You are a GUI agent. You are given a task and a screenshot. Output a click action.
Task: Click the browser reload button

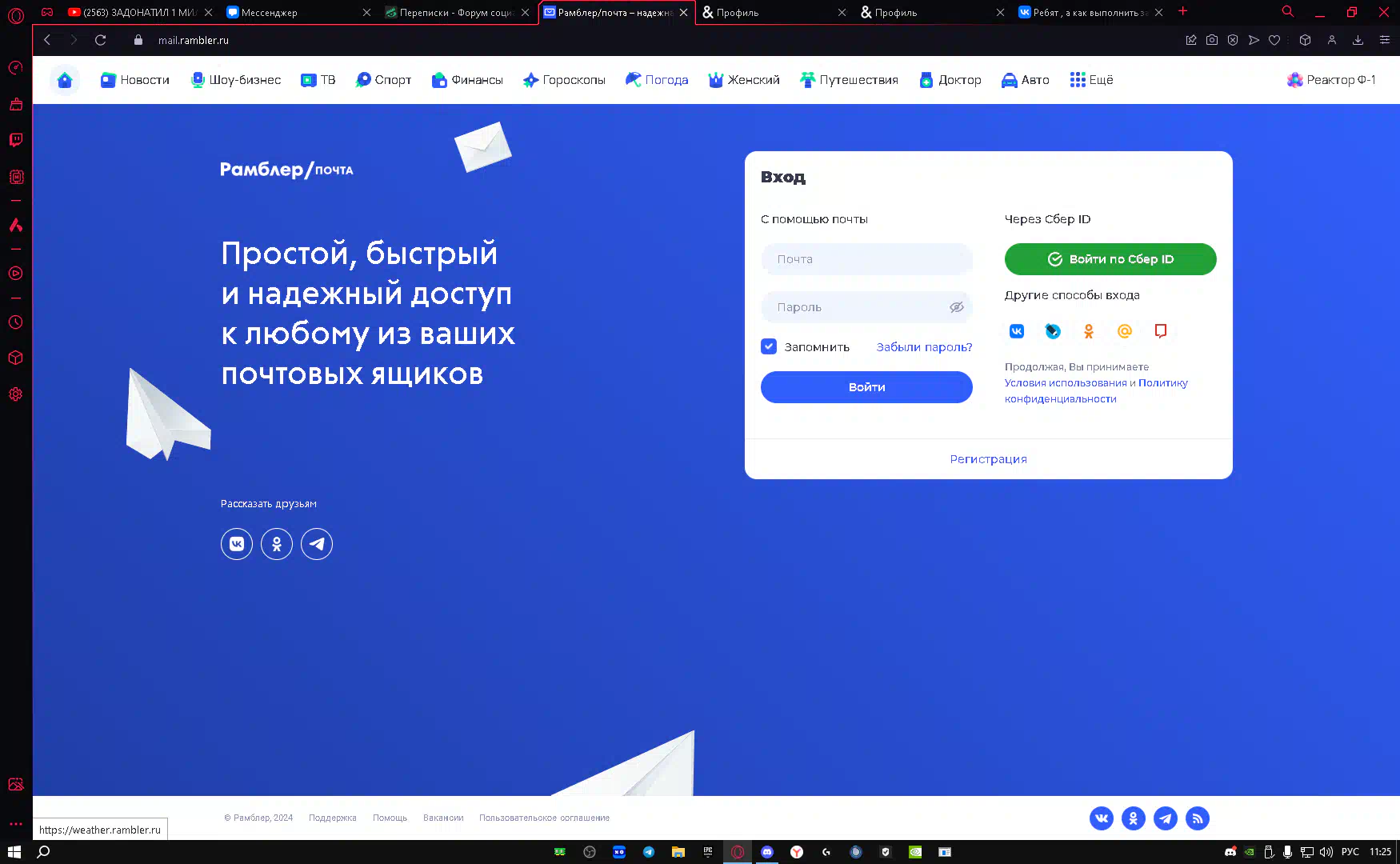point(101,40)
